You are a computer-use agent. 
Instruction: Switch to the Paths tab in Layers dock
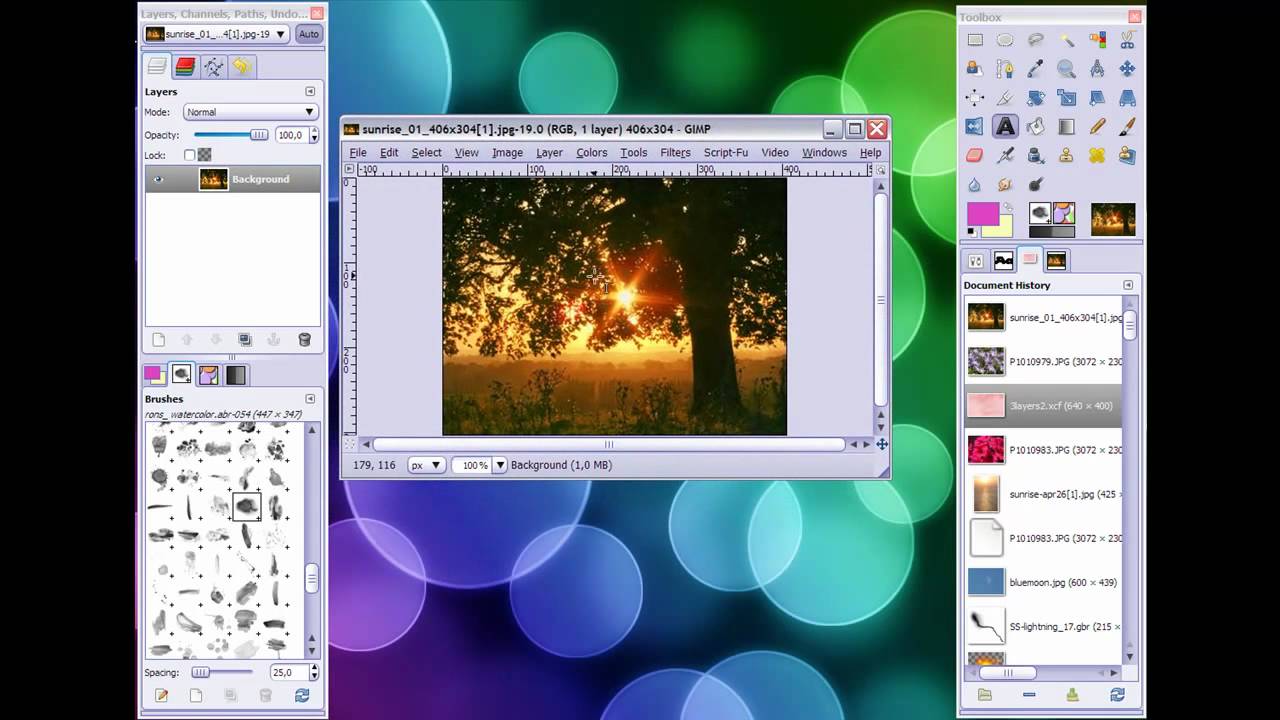213,67
